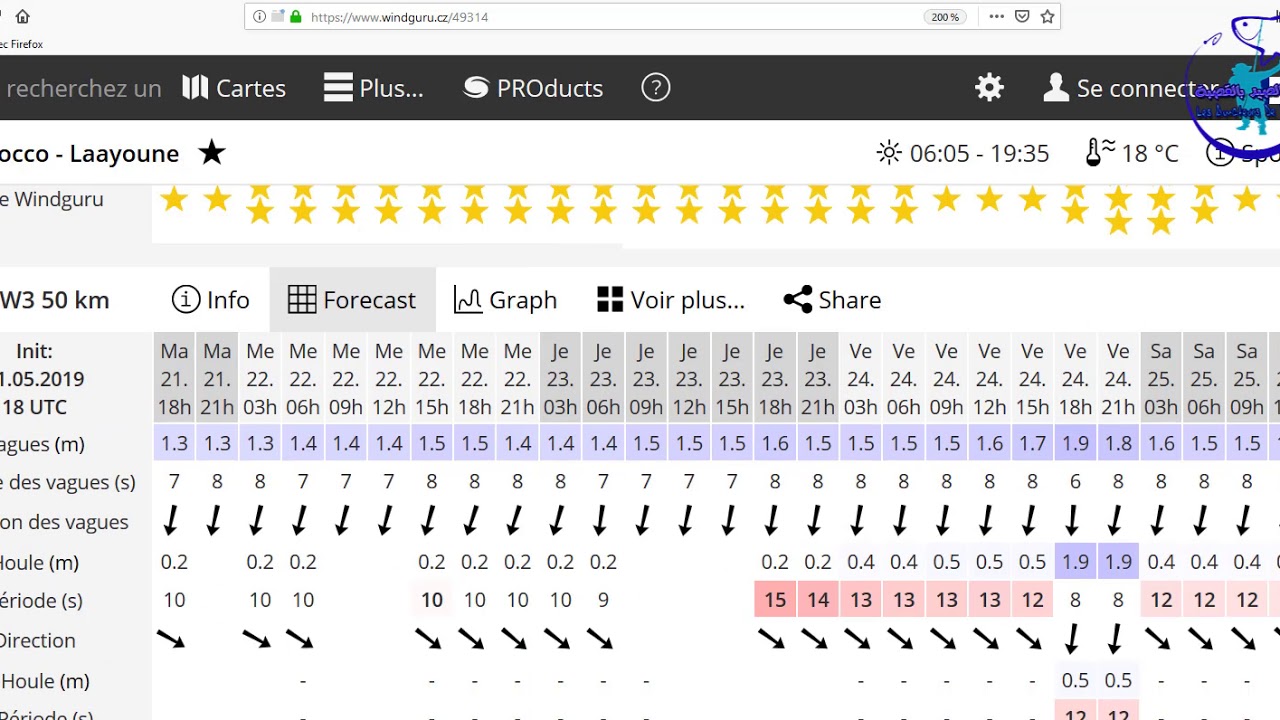This screenshot has height=720, width=1280.
Task: Click the Windguru rating star under Ma 21. 18h
Action: coord(174,200)
